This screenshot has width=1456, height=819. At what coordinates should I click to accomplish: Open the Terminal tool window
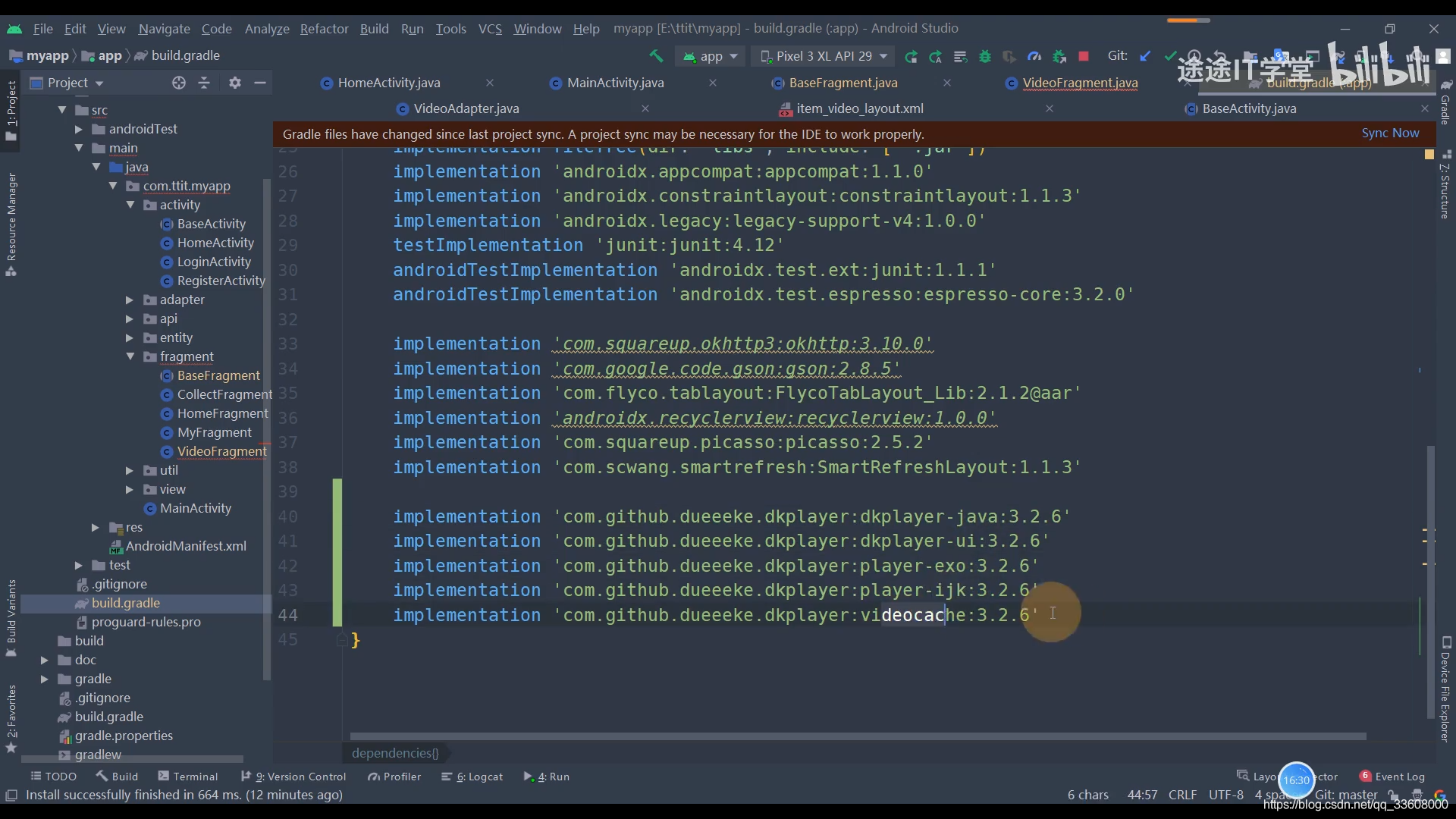[x=187, y=777]
